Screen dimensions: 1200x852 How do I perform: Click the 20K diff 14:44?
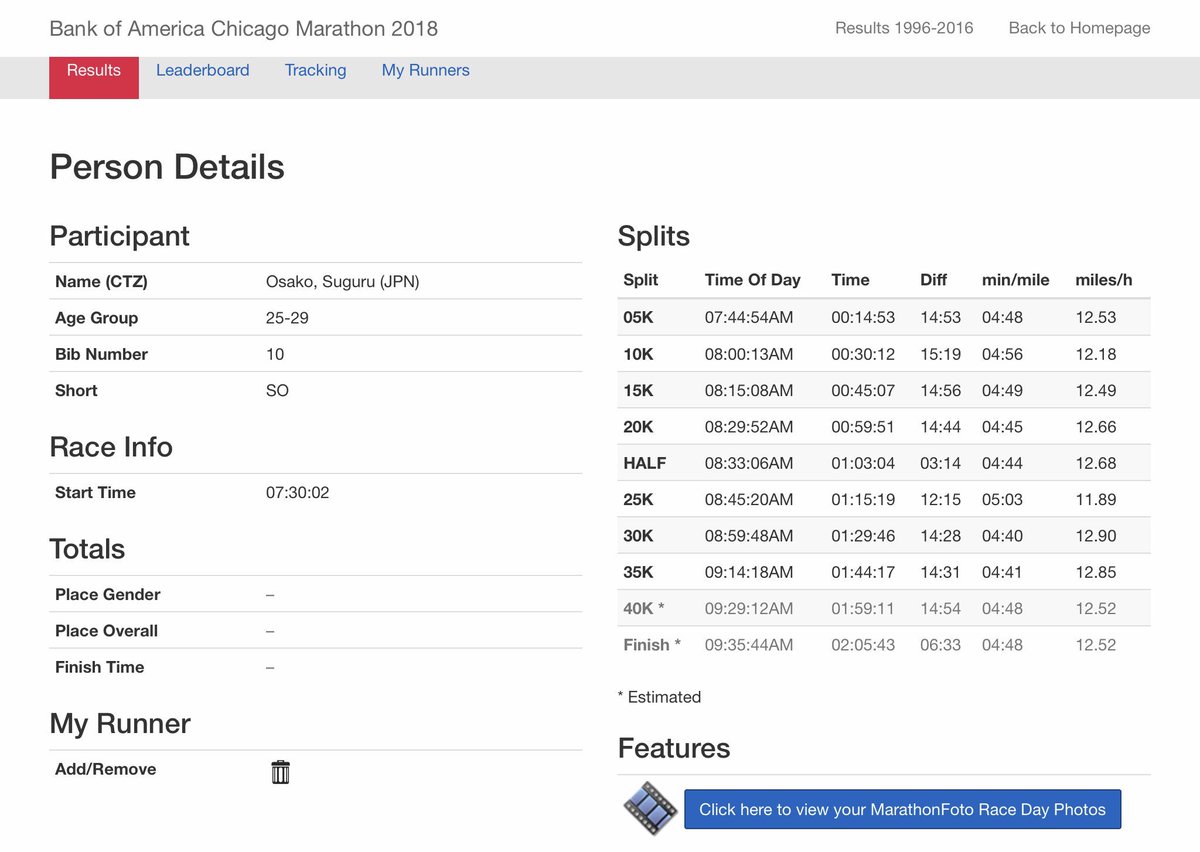point(940,427)
